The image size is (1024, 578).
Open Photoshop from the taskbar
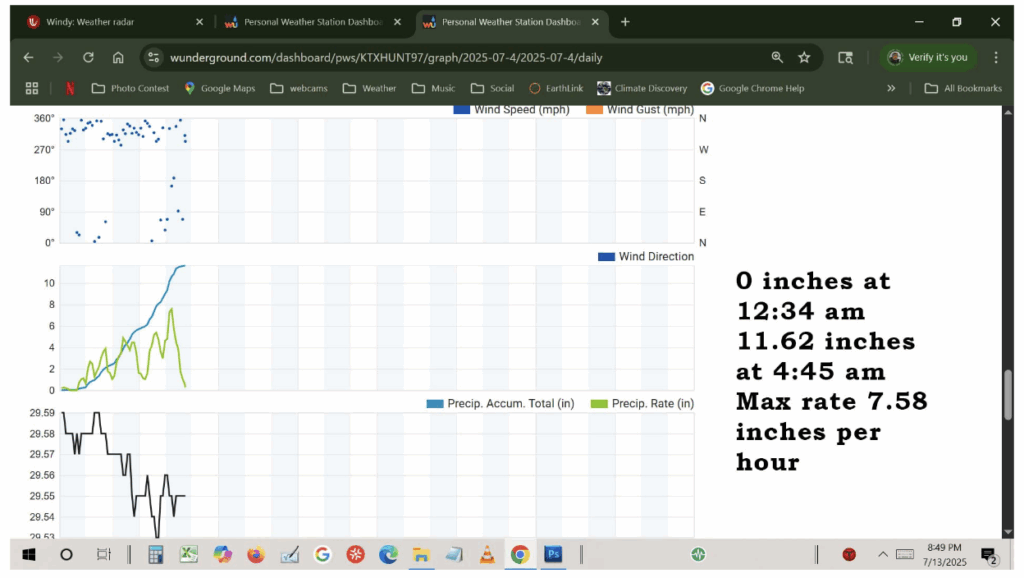tap(553, 554)
